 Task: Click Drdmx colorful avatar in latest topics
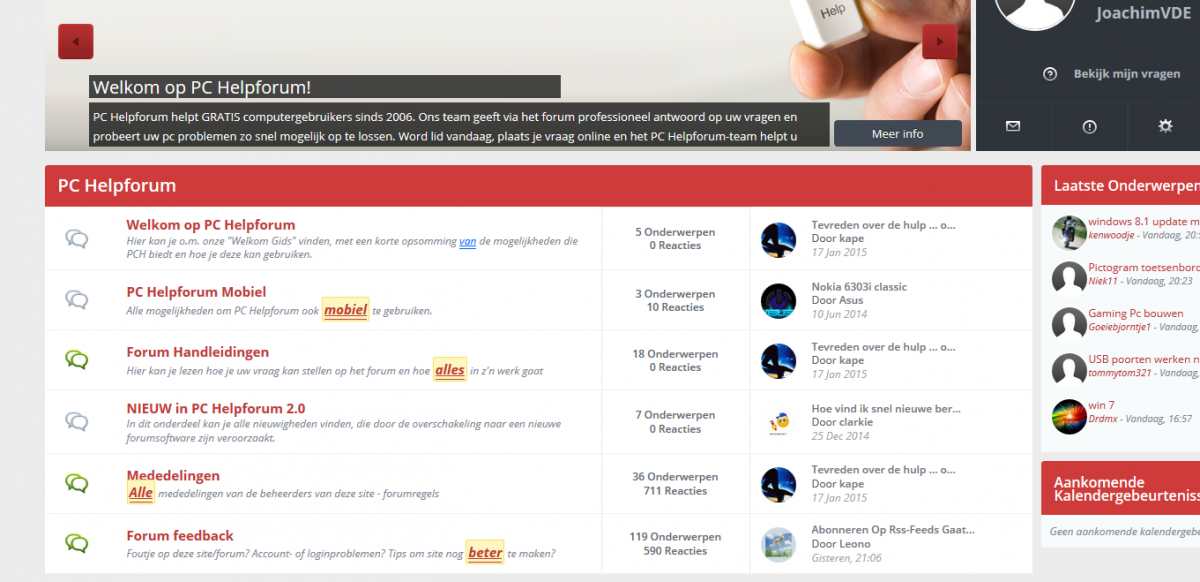point(1069,416)
